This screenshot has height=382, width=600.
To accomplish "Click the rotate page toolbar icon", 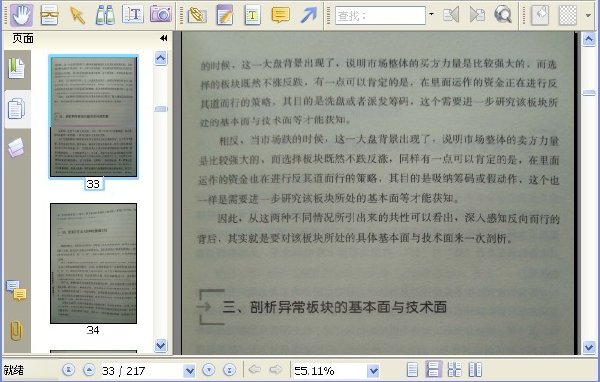I will (x=540, y=15).
